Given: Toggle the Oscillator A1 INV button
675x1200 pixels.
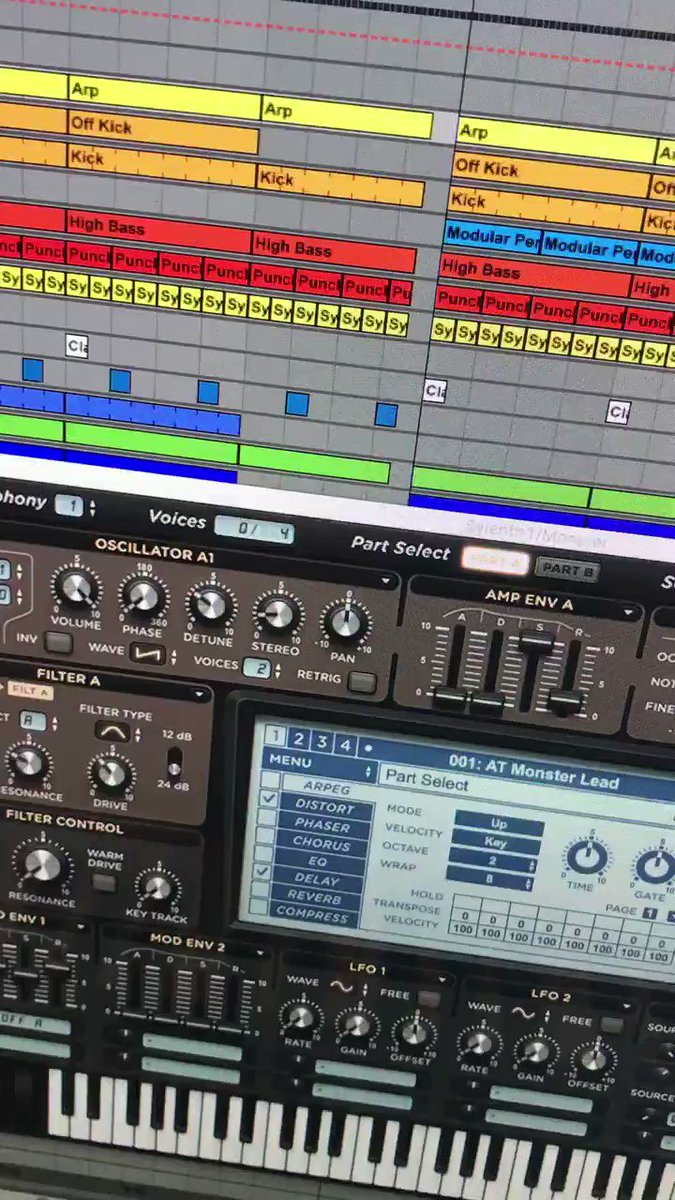Looking at the screenshot, I should tap(59, 642).
